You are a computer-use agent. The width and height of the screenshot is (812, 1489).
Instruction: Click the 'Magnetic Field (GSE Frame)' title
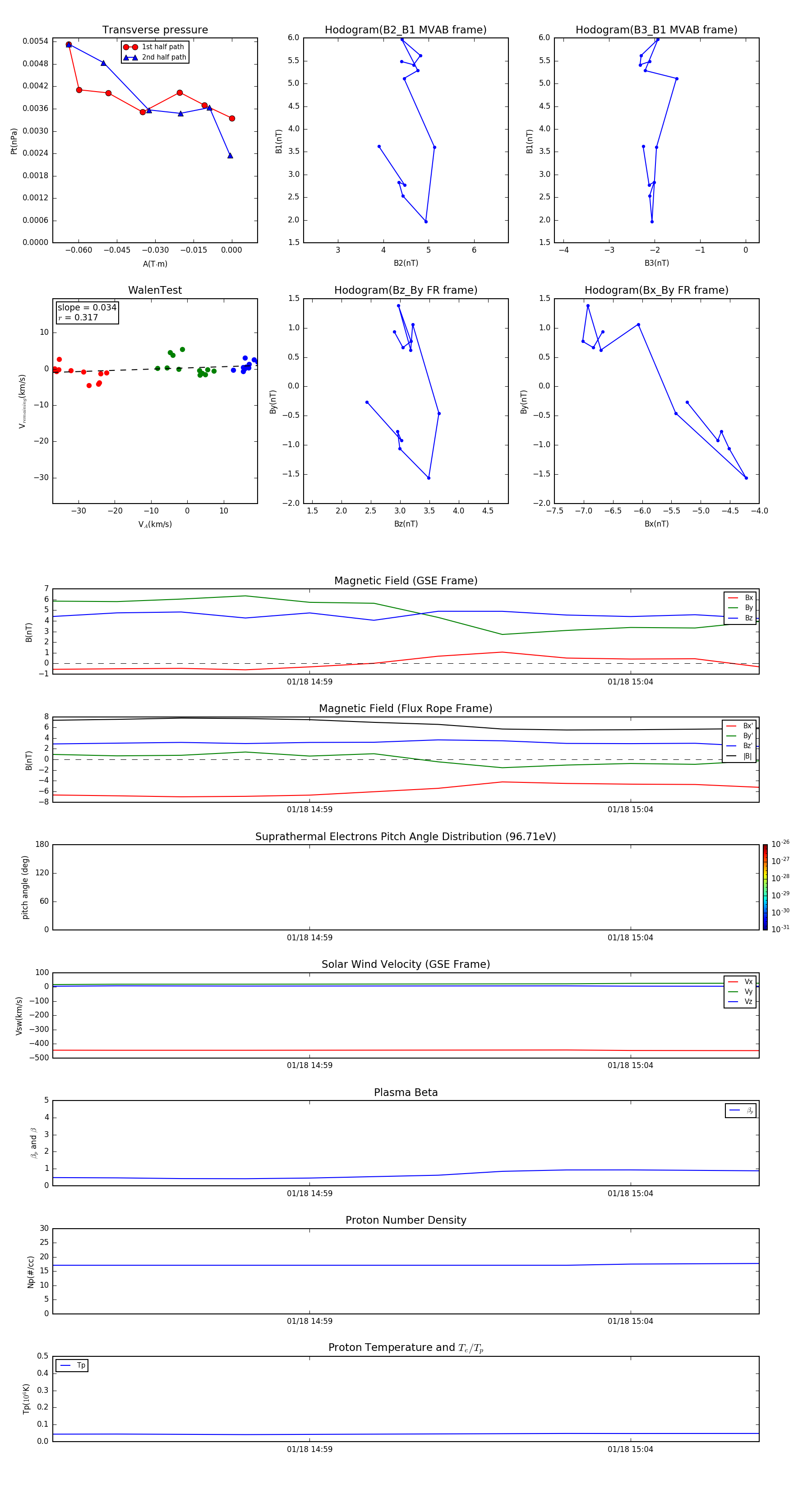pos(406,581)
